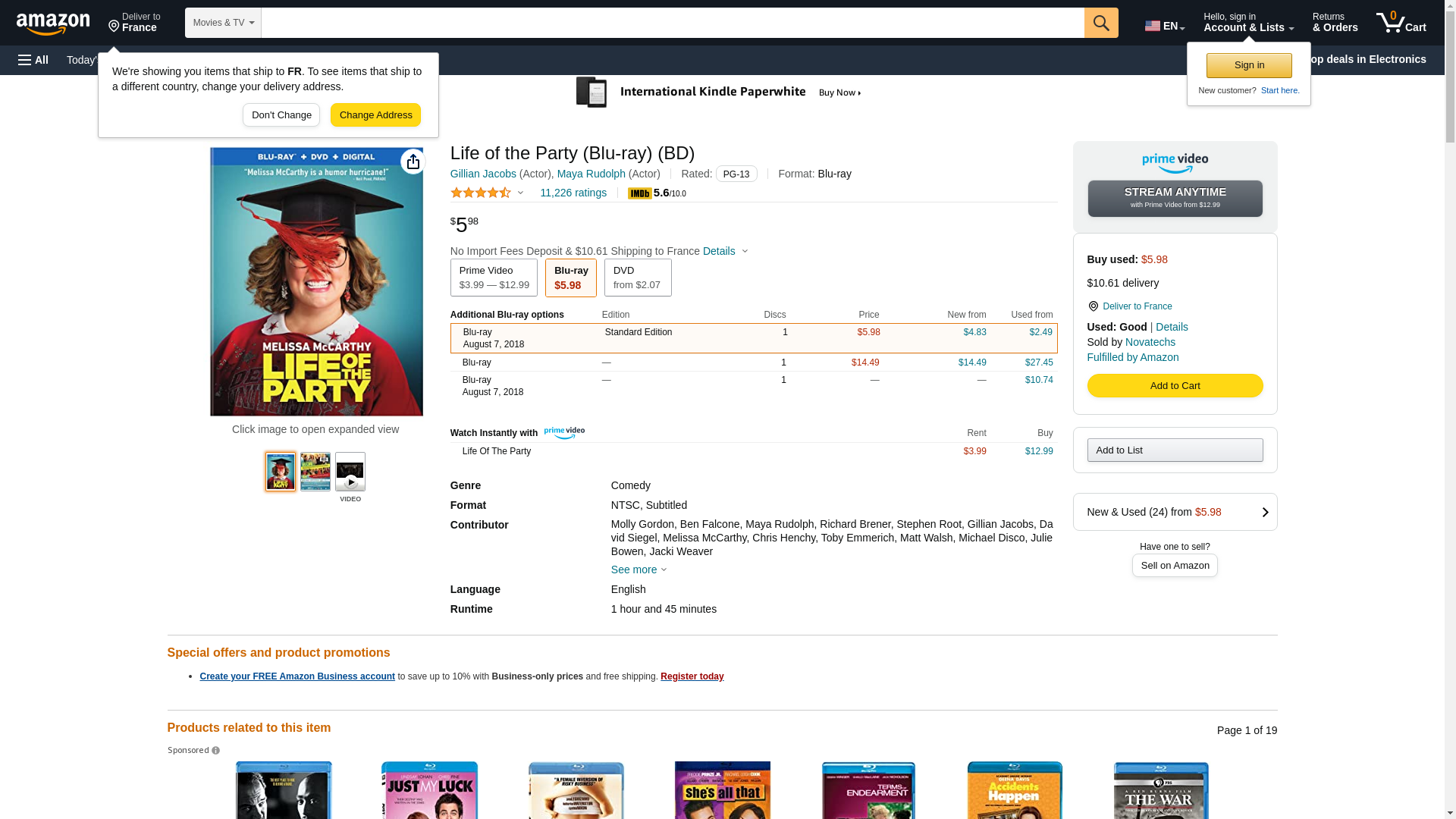1456x819 pixels.
Task: Play the product video thumbnail
Action: pos(350,472)
